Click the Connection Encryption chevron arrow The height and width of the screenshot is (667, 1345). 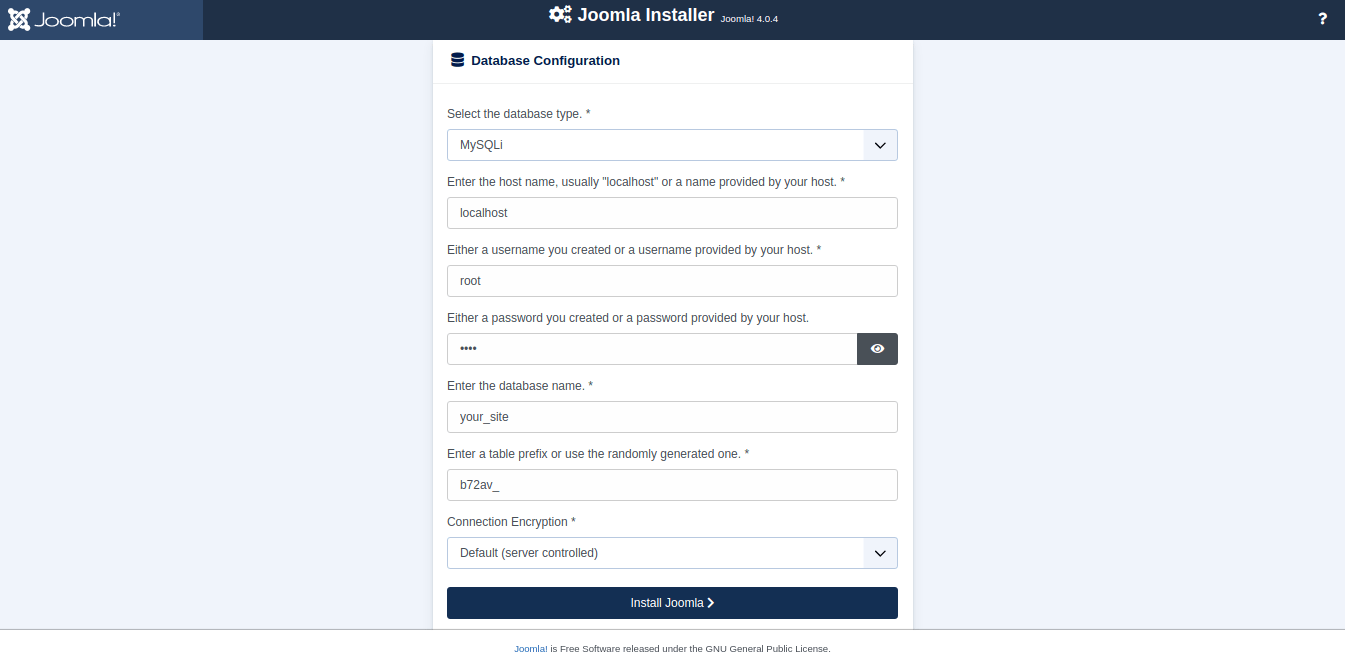point(880,553)
